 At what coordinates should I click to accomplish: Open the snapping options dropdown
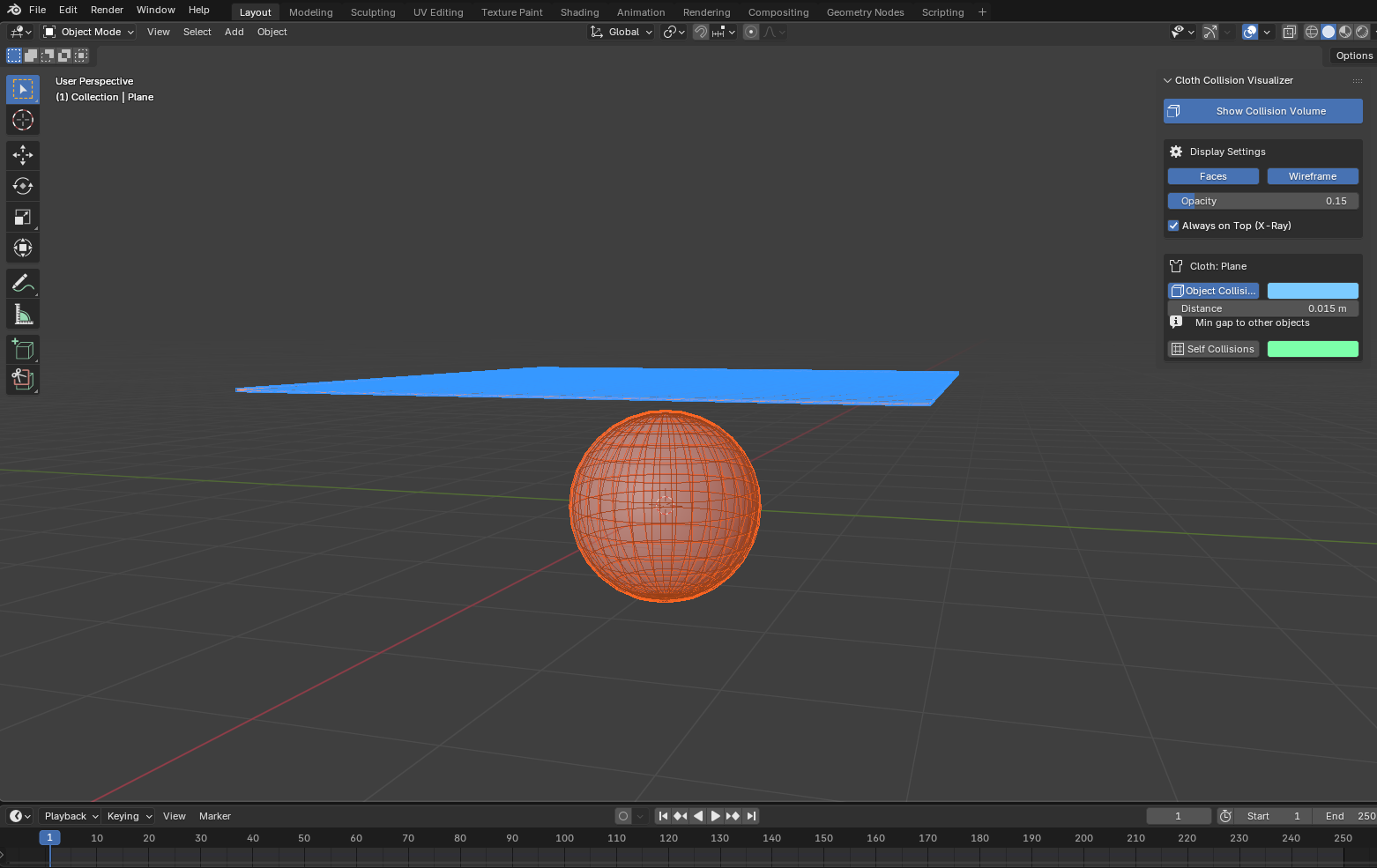pyautogui.click(x=724, y=32)
